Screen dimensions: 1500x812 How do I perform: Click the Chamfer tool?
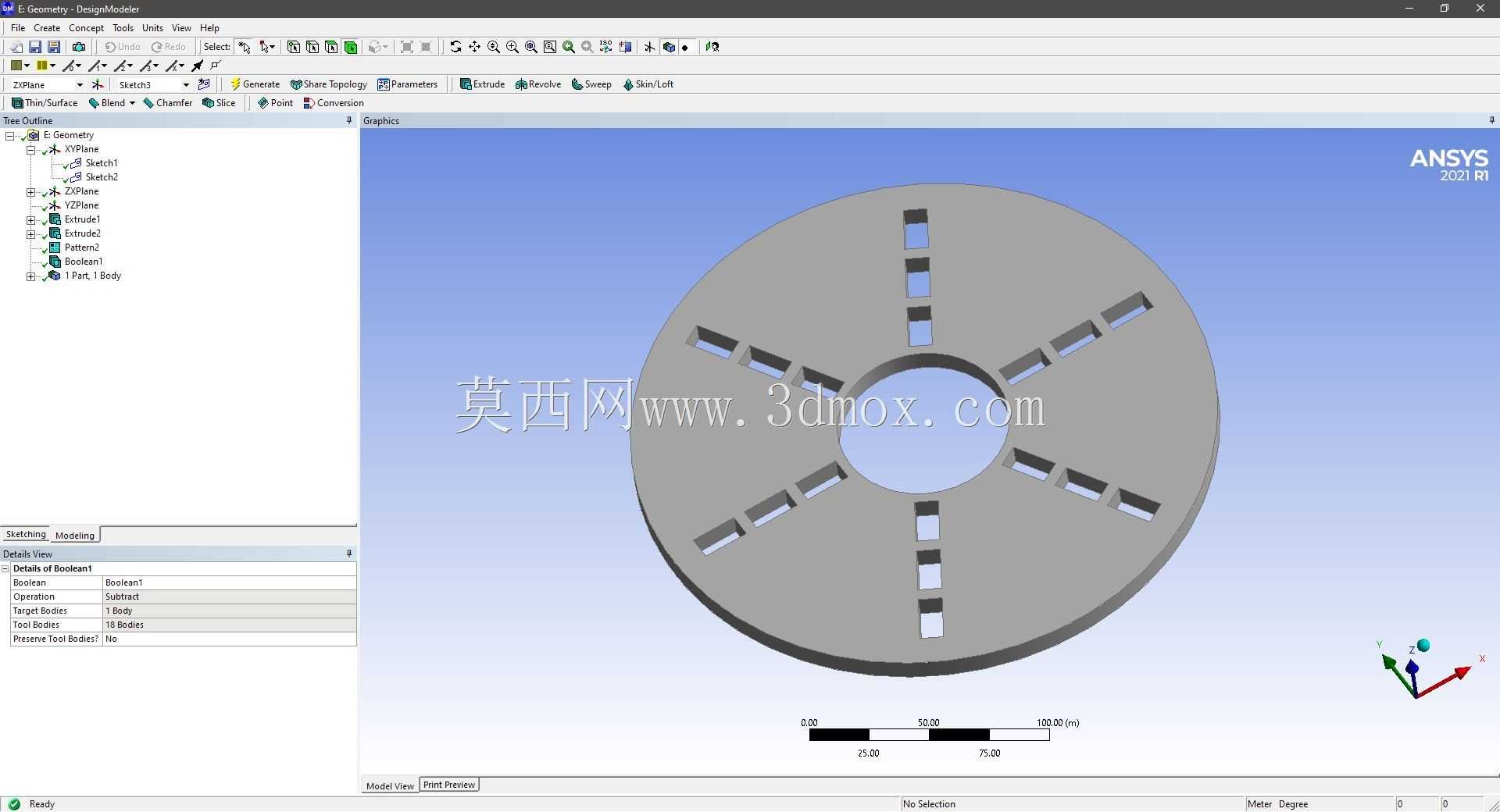pyautogui.click(x=167, y=103)
